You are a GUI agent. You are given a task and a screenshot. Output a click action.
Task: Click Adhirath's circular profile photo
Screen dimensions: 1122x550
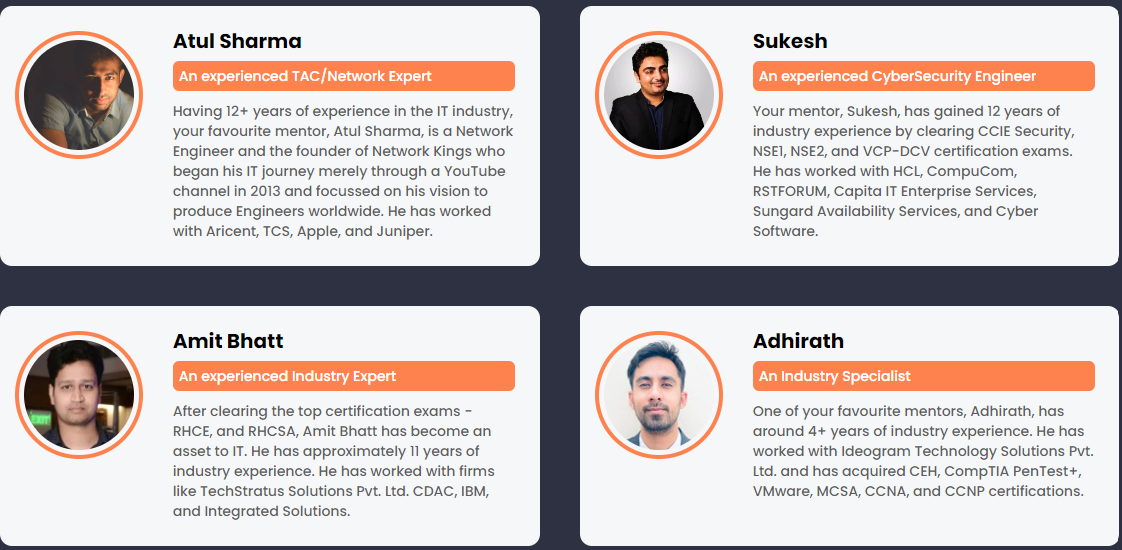pos(658,395)
